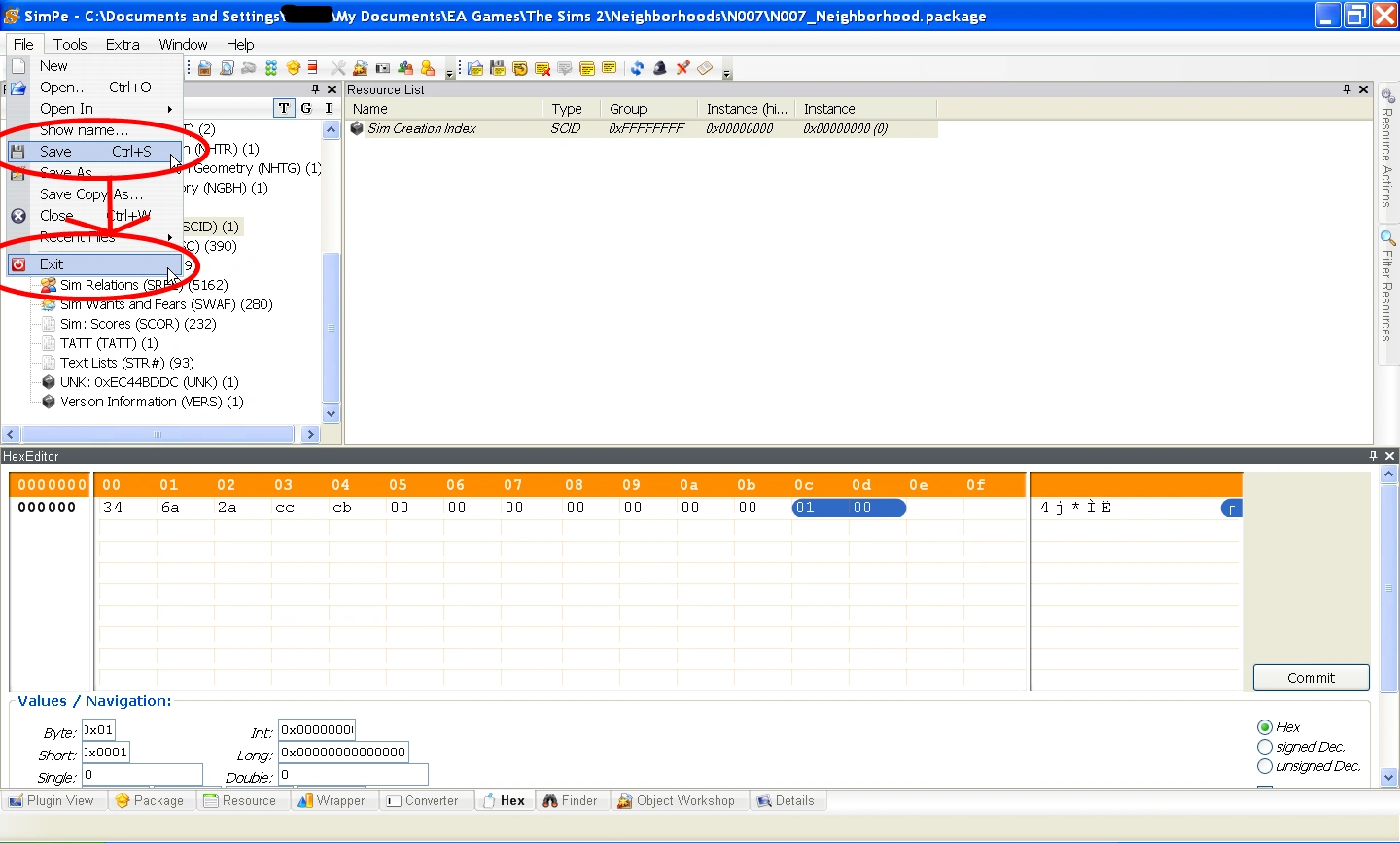Image resolution: width=1400 pixels, height=843 pixels.
Task: Click the grey speech bubble toolbar icon
Action: point(565,68)
